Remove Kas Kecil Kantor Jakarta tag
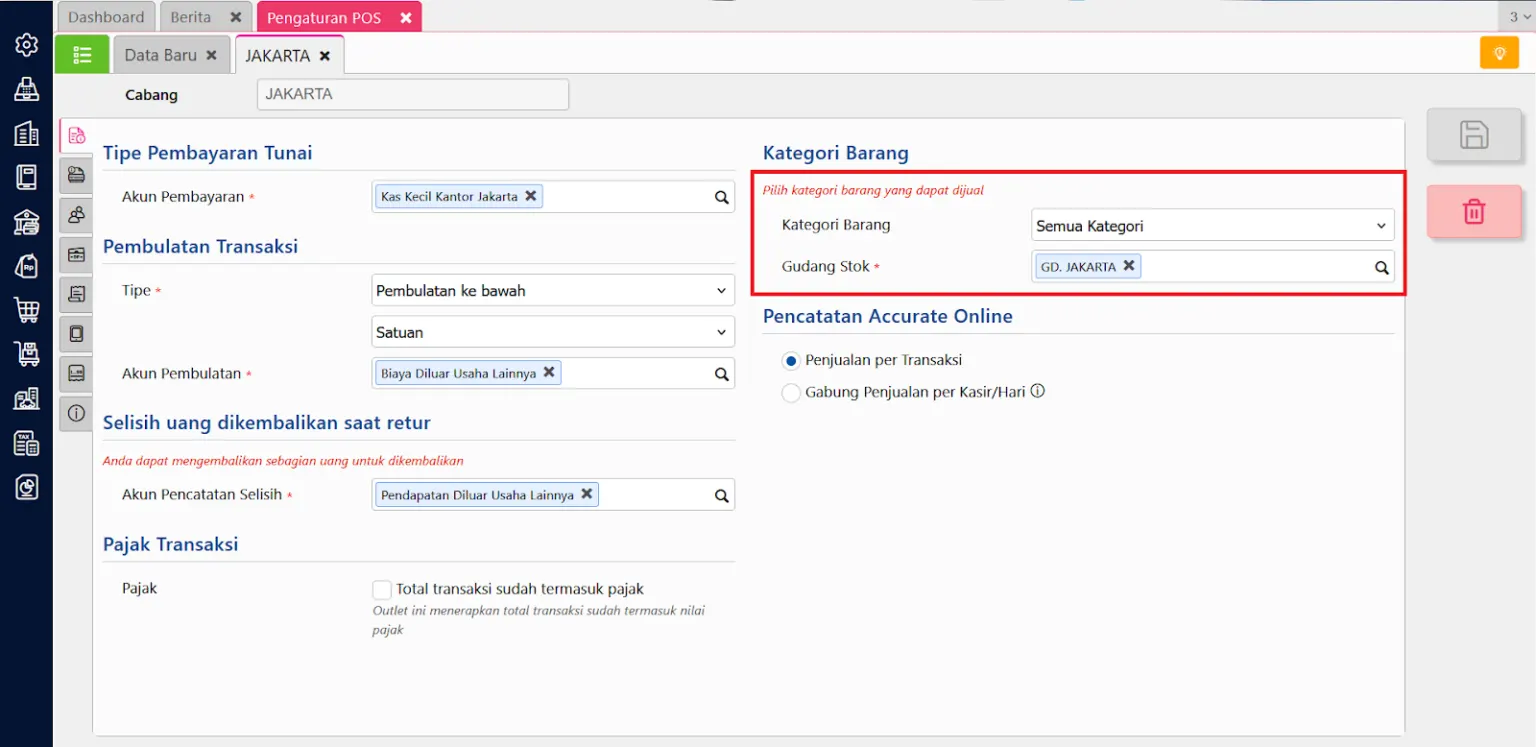Screen dimensions: 1536x747 pyautogui.click(x=531, y=196)
